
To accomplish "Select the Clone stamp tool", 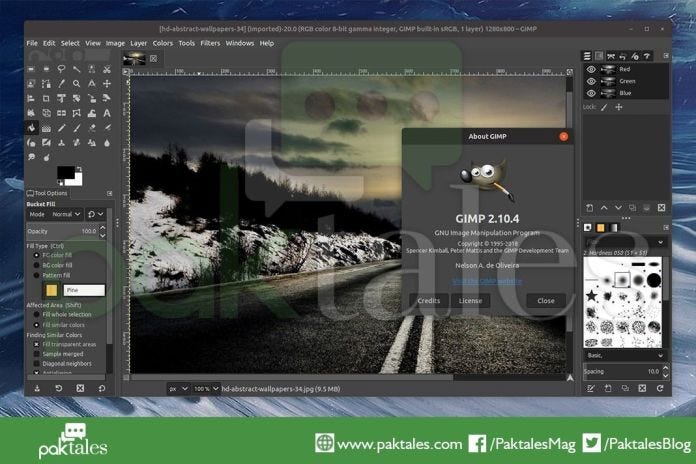I will (61, 143).
